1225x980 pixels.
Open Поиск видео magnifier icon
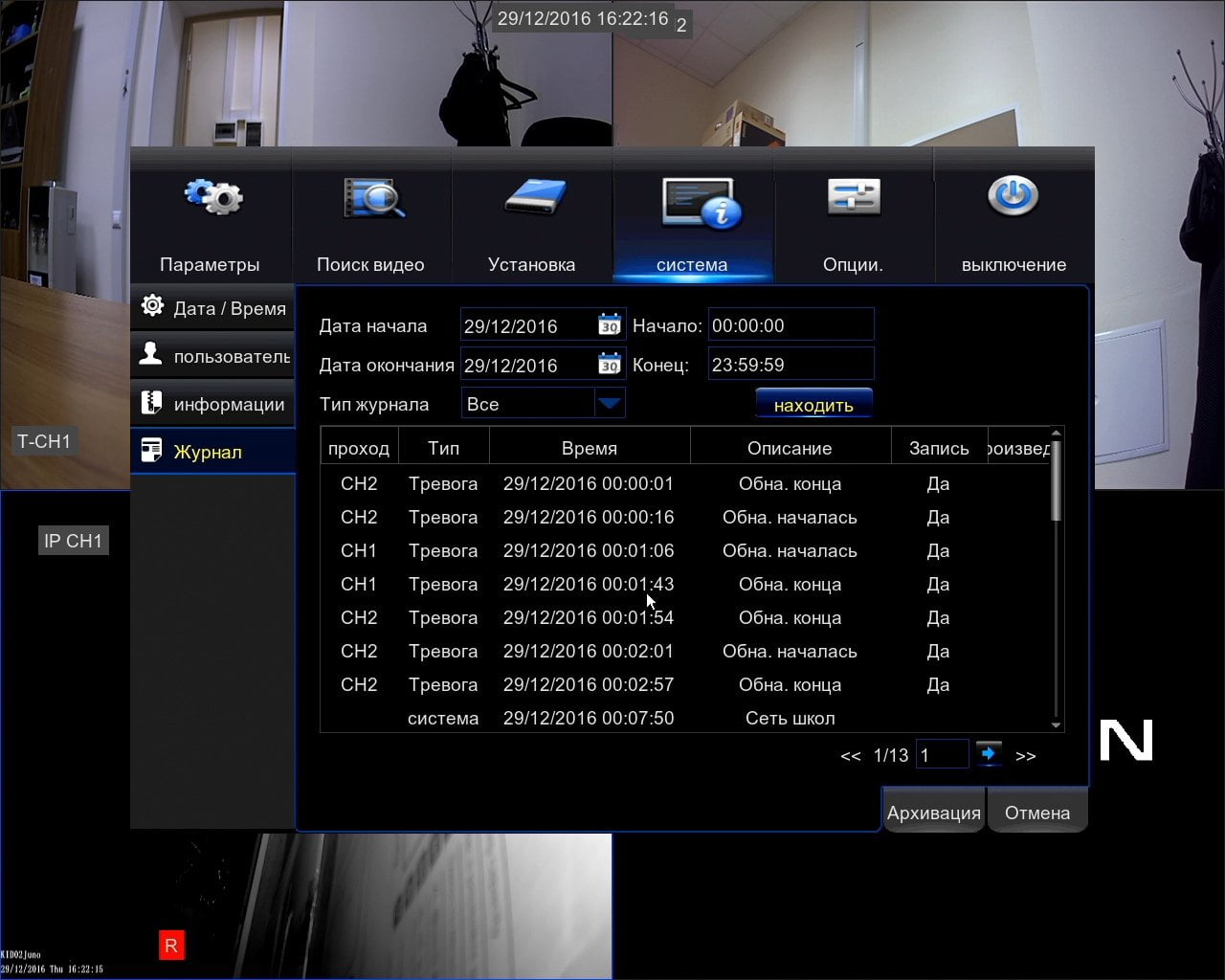(x=373, y=199)
